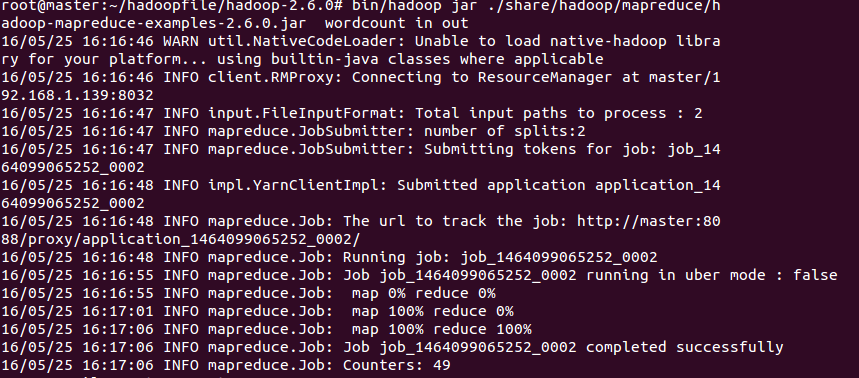Screen dimensions: 859x378
Task: Click 'Submitting tokens for job:' text
Action: coord(541,149)
